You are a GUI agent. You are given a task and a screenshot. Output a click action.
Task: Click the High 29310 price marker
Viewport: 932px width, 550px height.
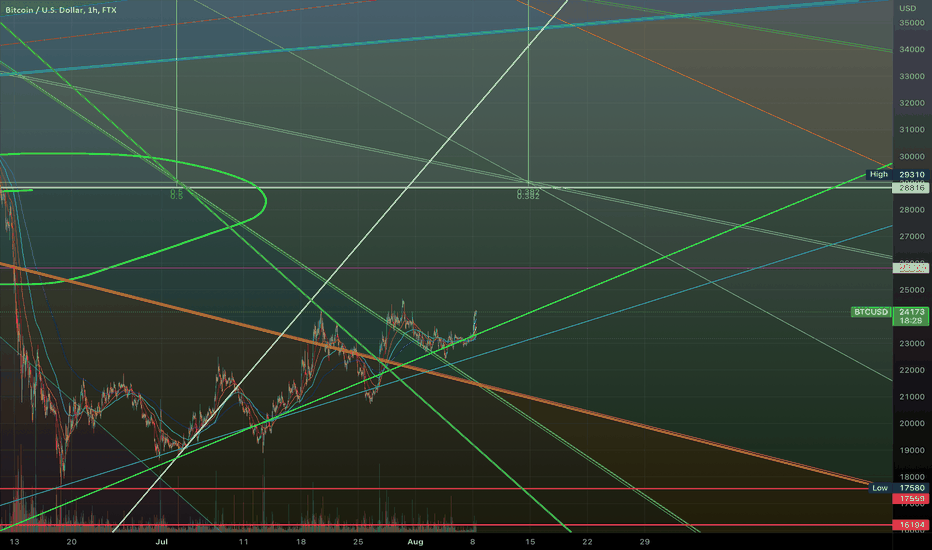click(898, 174)
